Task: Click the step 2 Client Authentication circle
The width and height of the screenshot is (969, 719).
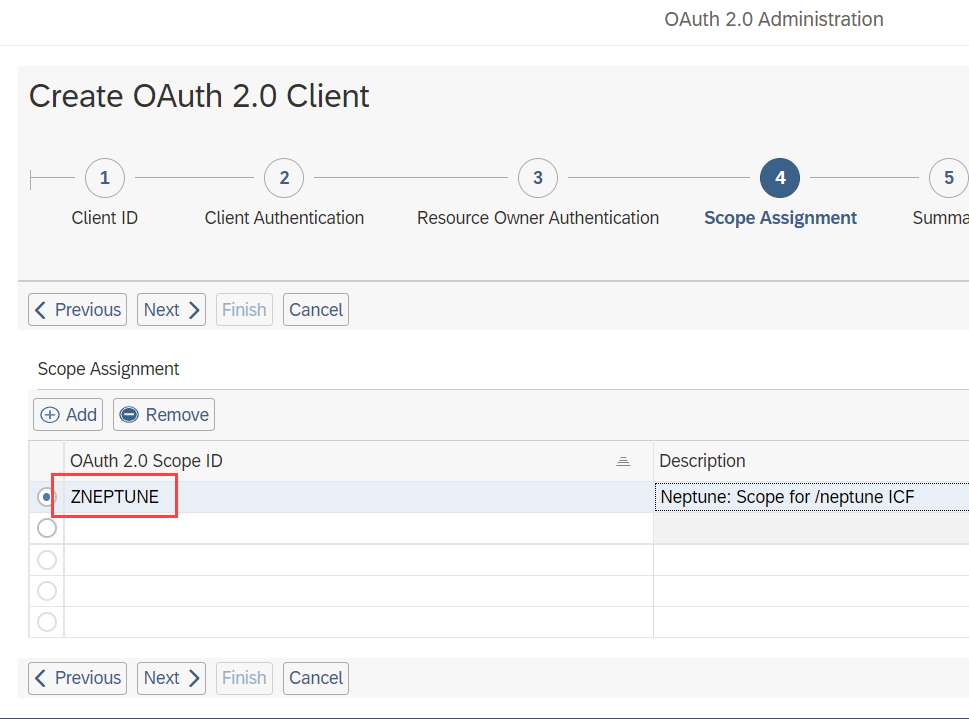Action: (283, 177)
